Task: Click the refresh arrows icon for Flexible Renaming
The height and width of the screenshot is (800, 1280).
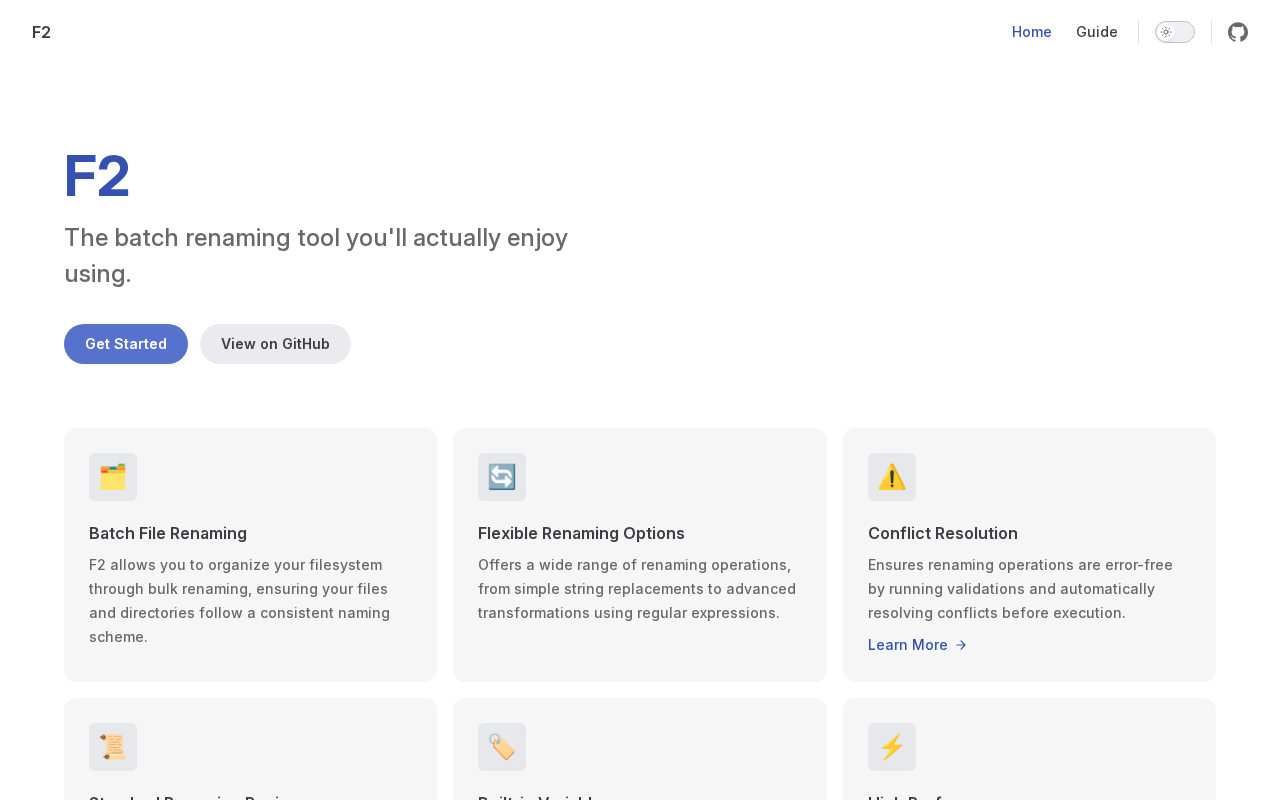Action: 502,477
